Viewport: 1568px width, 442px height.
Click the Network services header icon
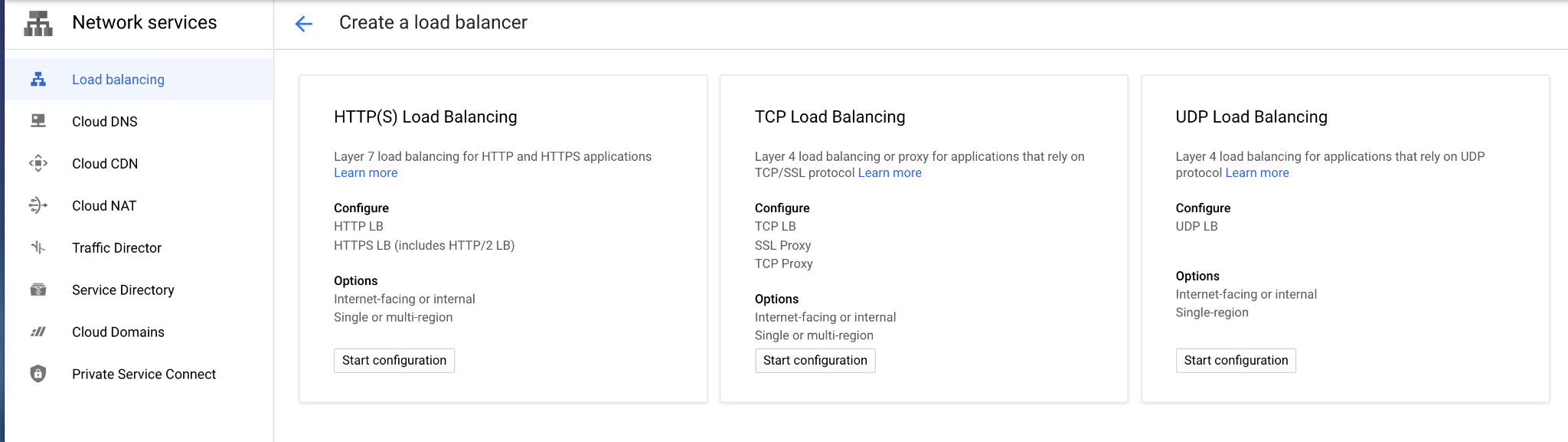(x=38, y=24)
